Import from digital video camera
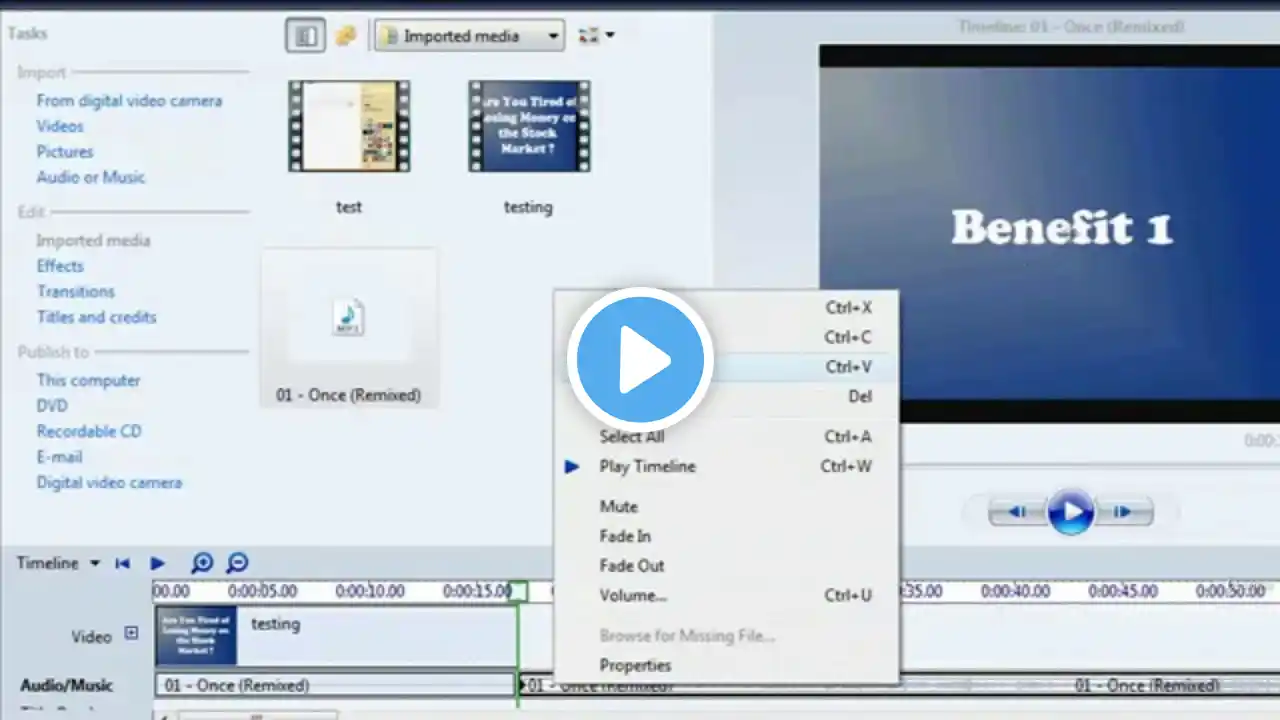Screen dimensions: 1280x720 click(129, 101)
